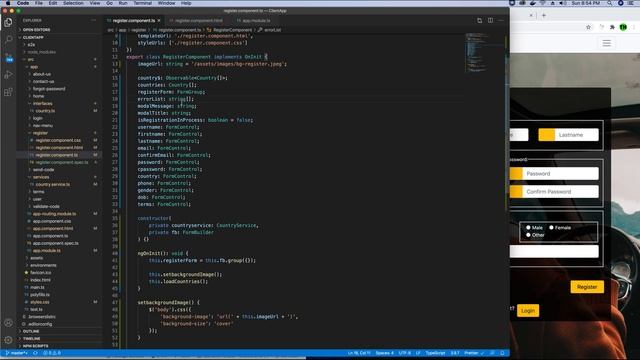
Task: Close the current browser tab
Action: coord(531,16)
